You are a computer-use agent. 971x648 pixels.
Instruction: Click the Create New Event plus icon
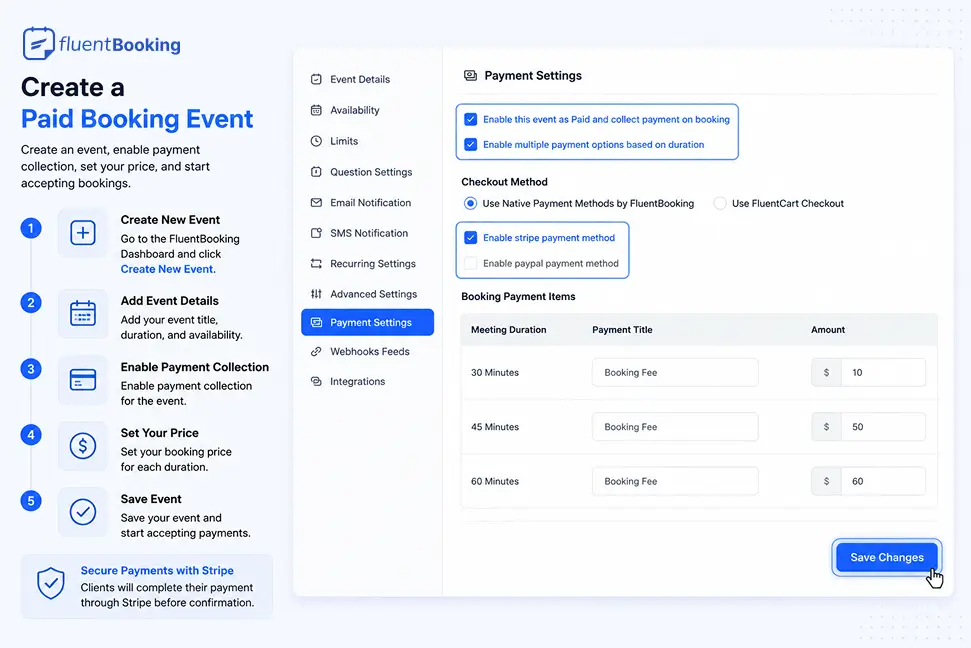pos(82,233)
